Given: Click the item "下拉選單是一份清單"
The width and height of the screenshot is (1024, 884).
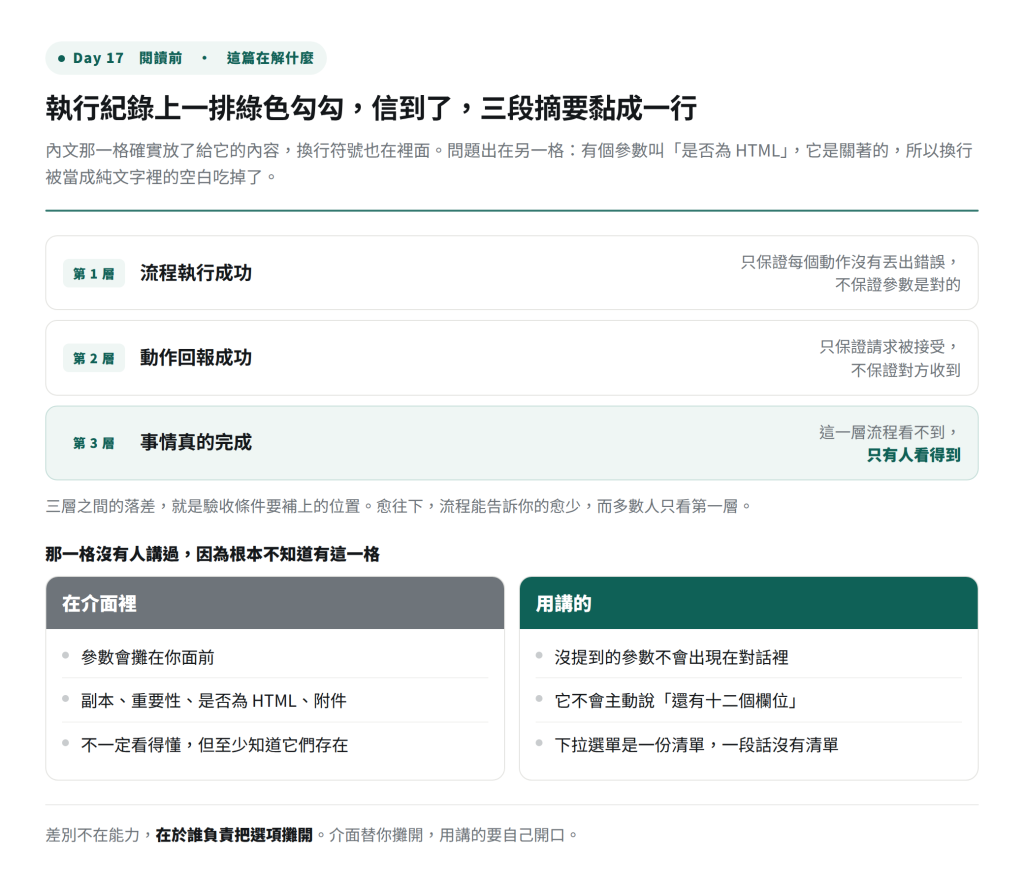Looking at the screenshot, I should (x=696, y=745).
